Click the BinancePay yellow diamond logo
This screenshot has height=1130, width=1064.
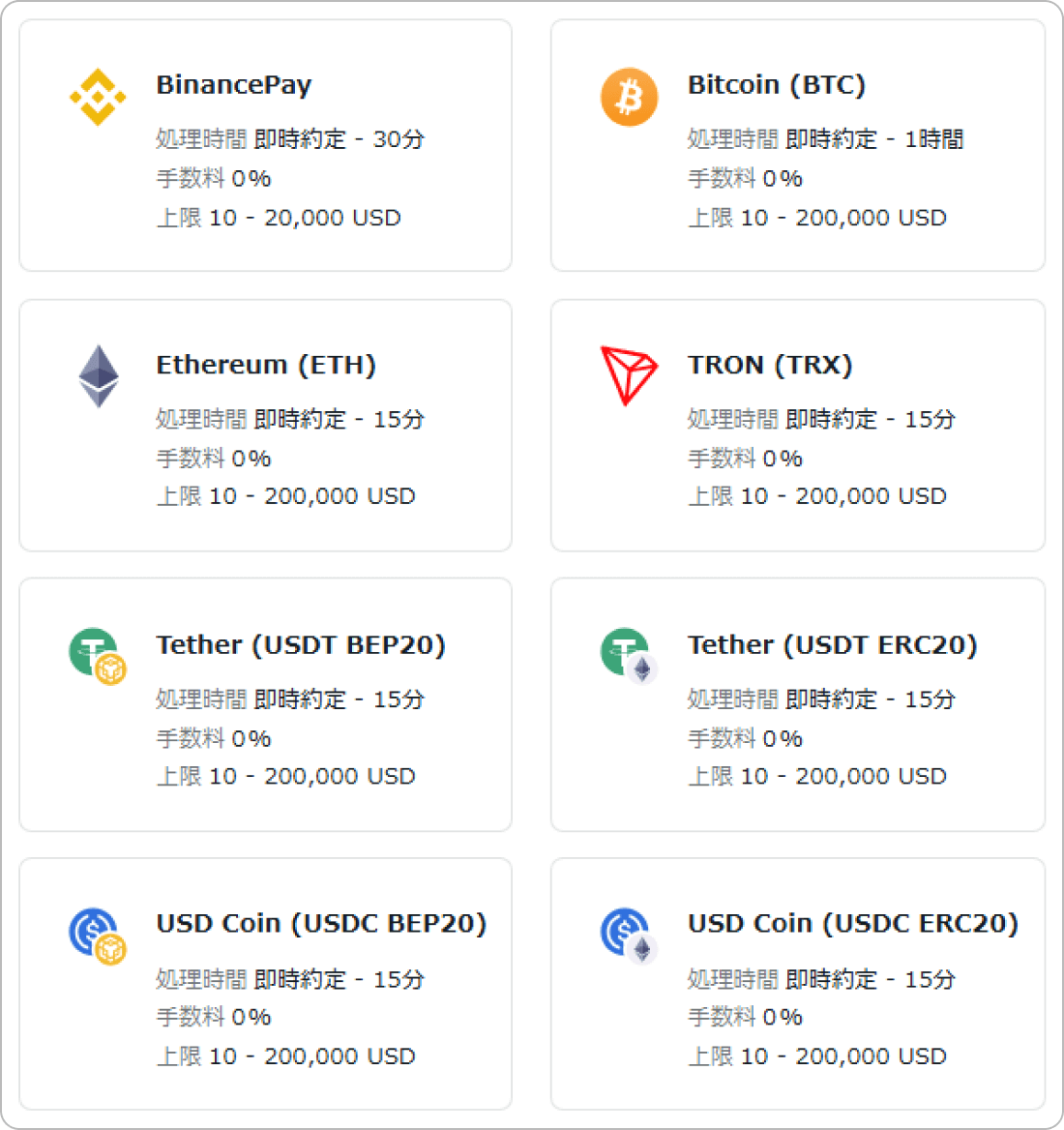coord(98,97)
